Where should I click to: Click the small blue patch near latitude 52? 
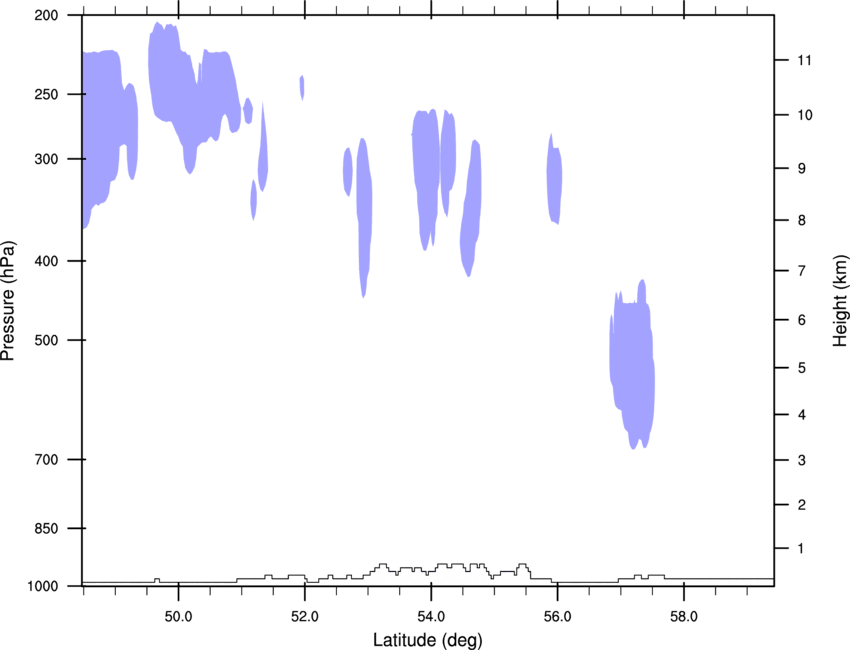coord(302,87)
